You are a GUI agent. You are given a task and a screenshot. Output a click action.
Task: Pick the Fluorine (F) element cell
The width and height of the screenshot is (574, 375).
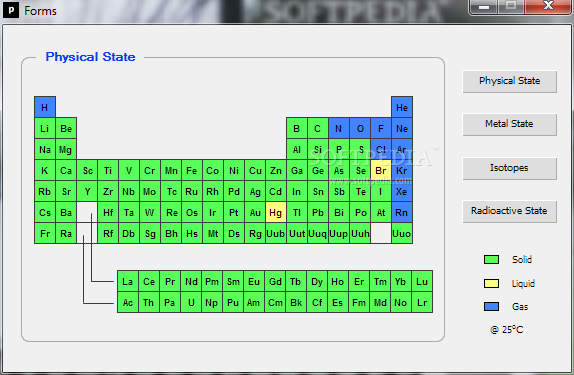pyautogui.click(x=381, y=128)
